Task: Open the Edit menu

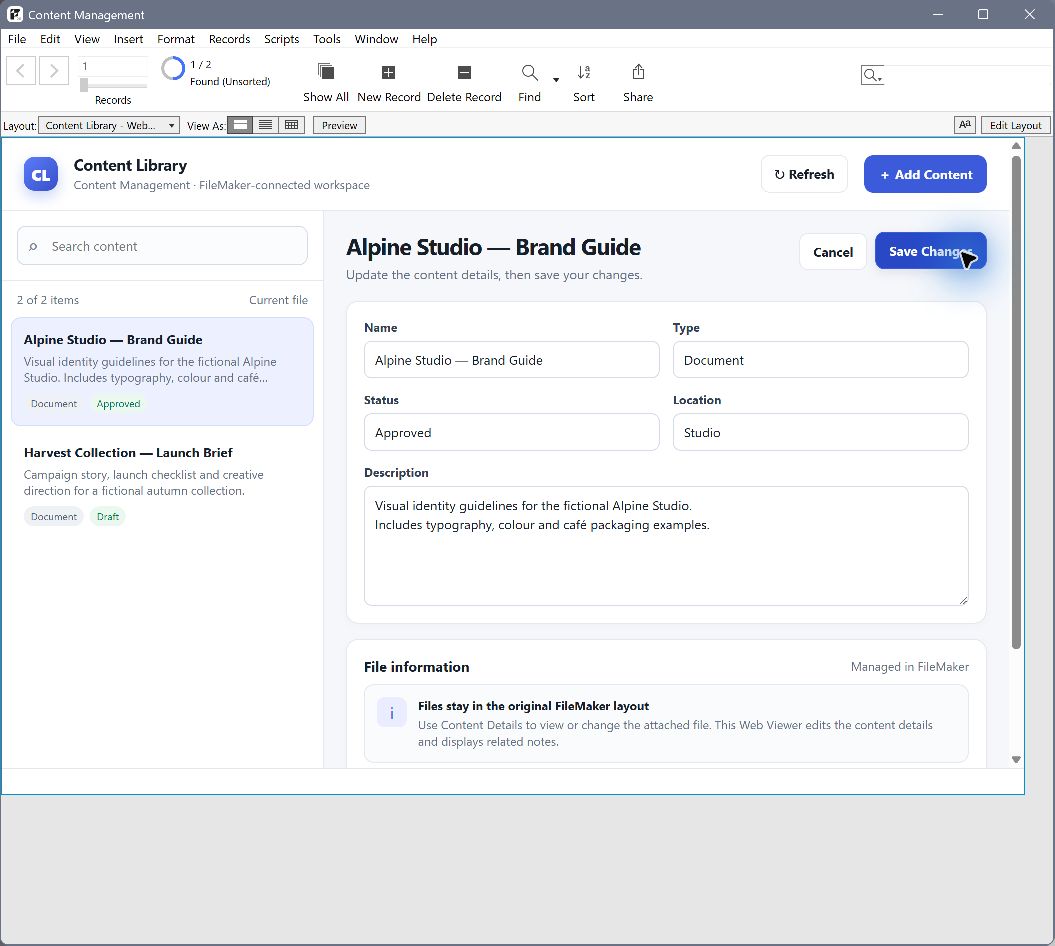Action: point(50,39)
